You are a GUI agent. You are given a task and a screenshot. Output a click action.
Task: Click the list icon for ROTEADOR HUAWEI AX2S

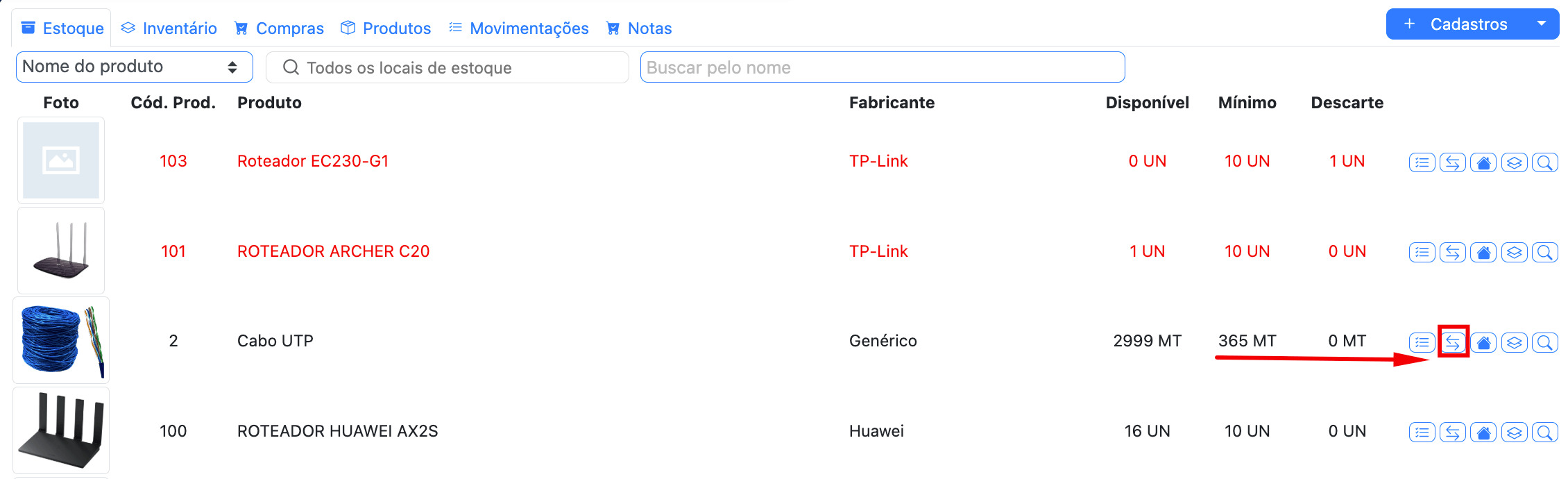click(x=1422, y=431)
